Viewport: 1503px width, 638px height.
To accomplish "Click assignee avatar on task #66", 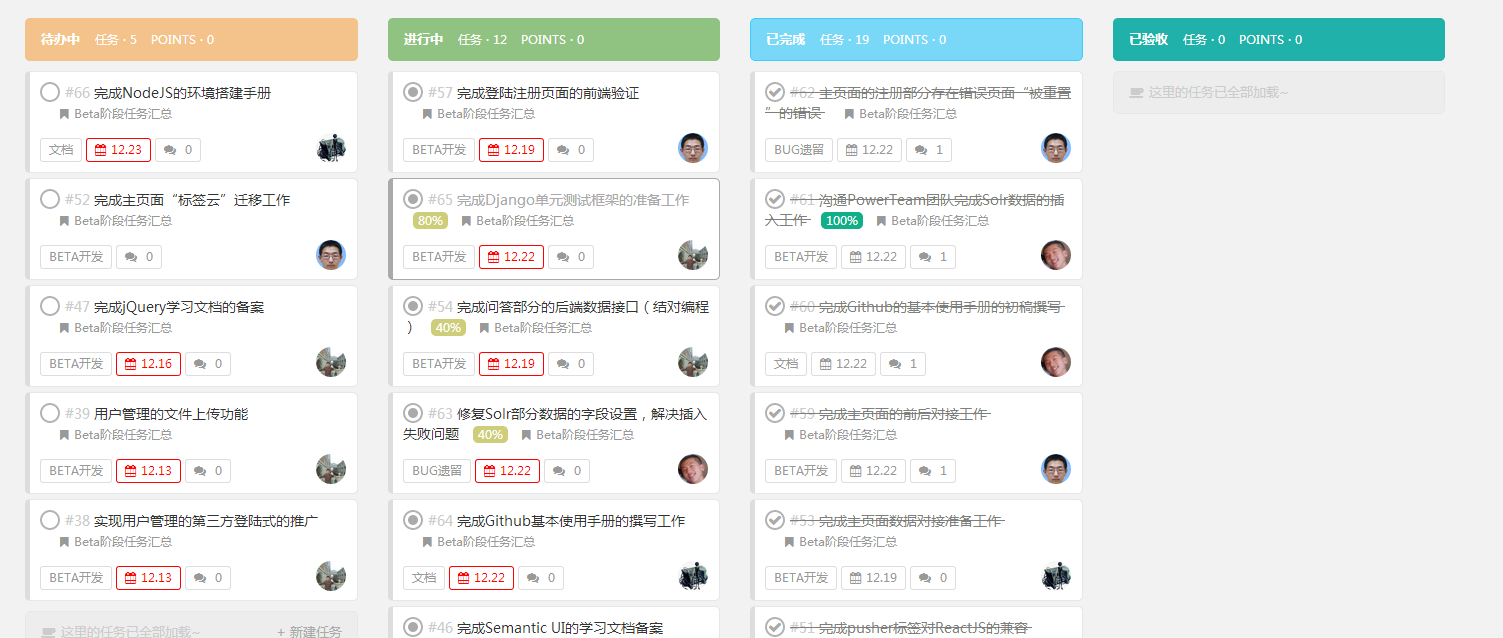I will click(331, 148).
